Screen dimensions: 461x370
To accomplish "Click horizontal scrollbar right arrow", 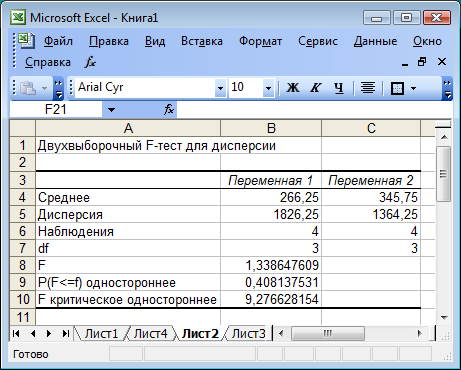I will coord(419,333).
